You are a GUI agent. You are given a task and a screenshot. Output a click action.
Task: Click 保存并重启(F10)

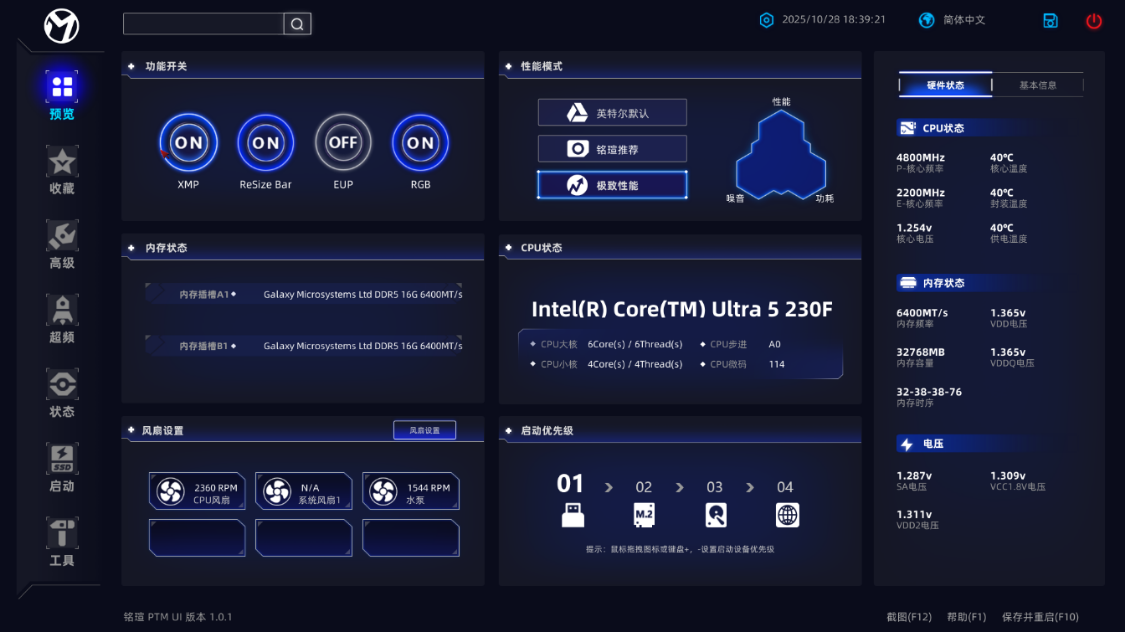(x=1040, y=617)
